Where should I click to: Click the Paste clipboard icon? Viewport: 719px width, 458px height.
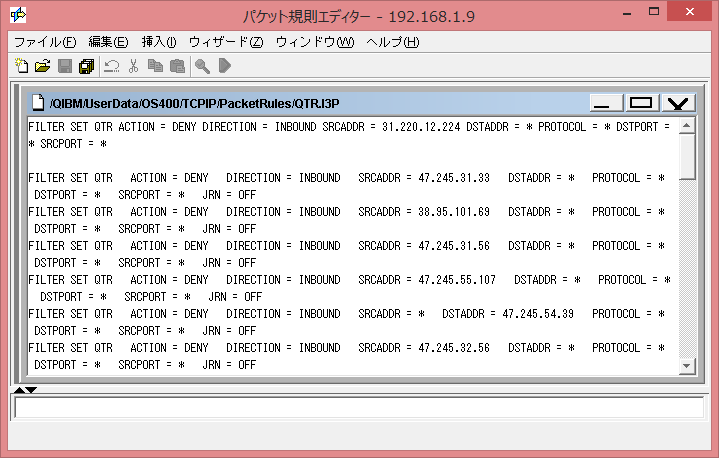[177, 67]
